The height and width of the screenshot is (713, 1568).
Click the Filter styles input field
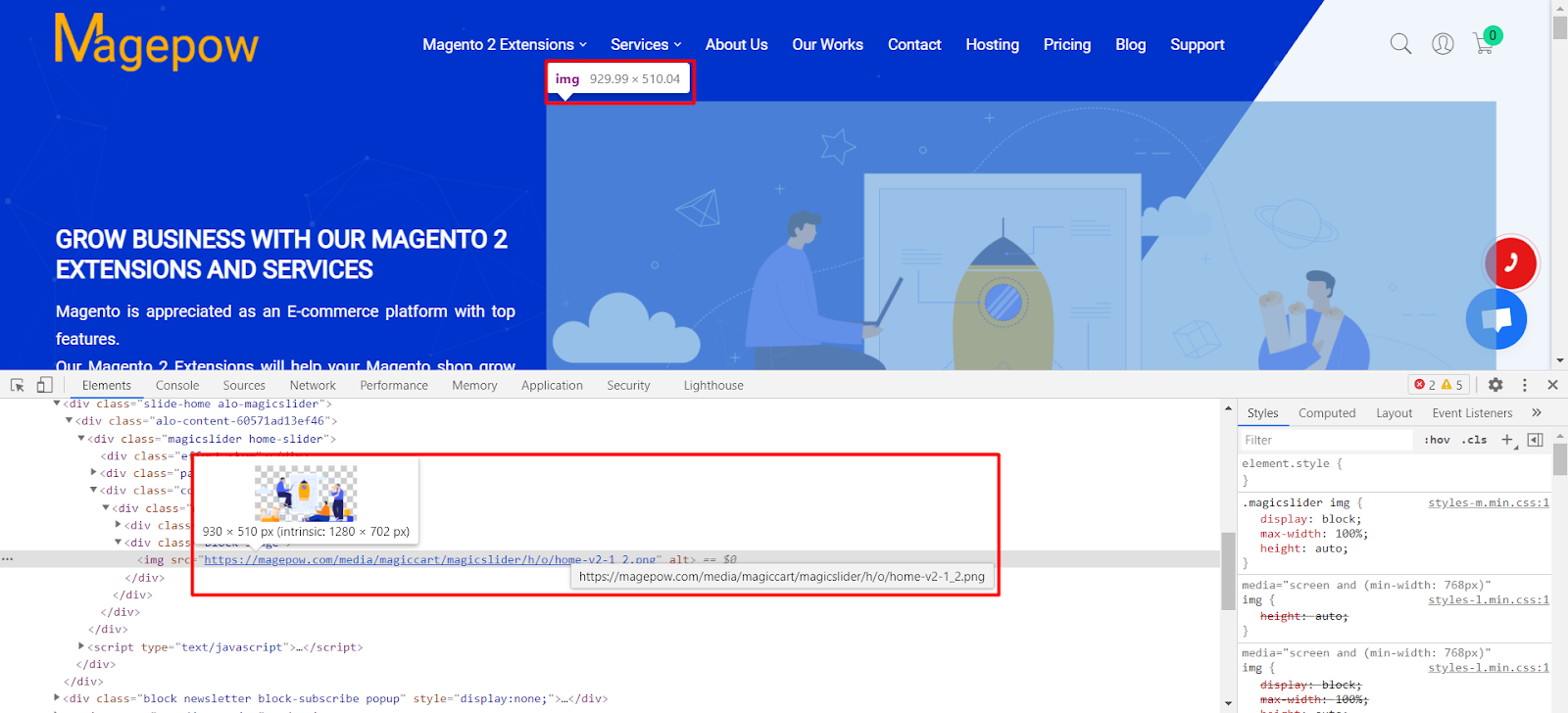pyautogui.click(x=1327, y=440)
